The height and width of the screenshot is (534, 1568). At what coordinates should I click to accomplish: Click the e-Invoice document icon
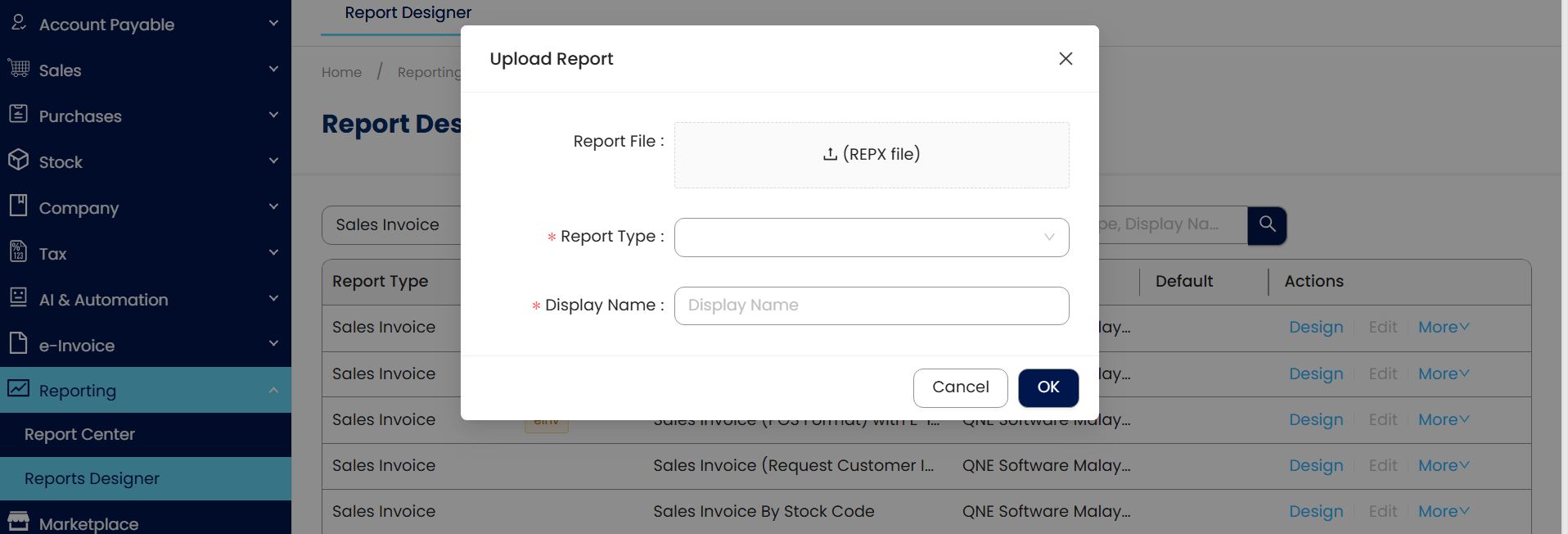click(19, 344)
